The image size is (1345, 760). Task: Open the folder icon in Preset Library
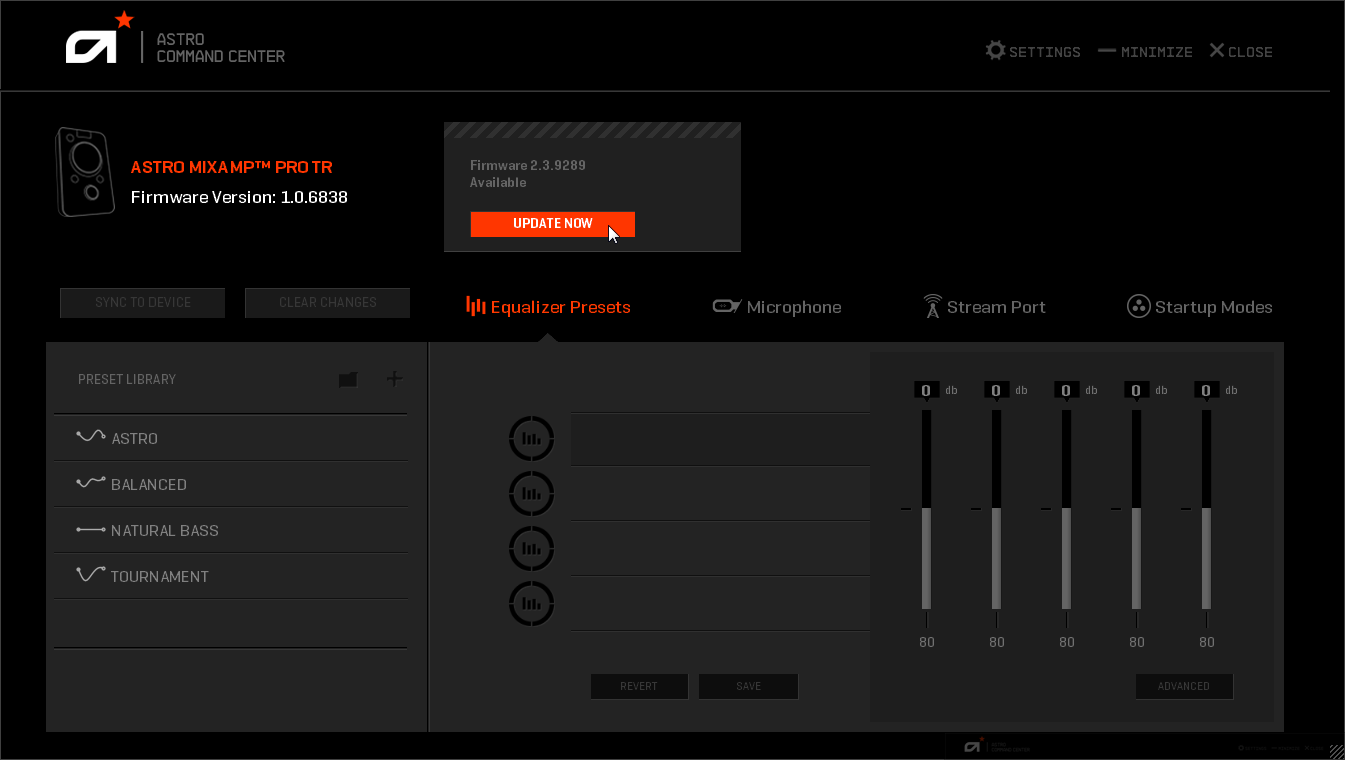tap(348, 379)
